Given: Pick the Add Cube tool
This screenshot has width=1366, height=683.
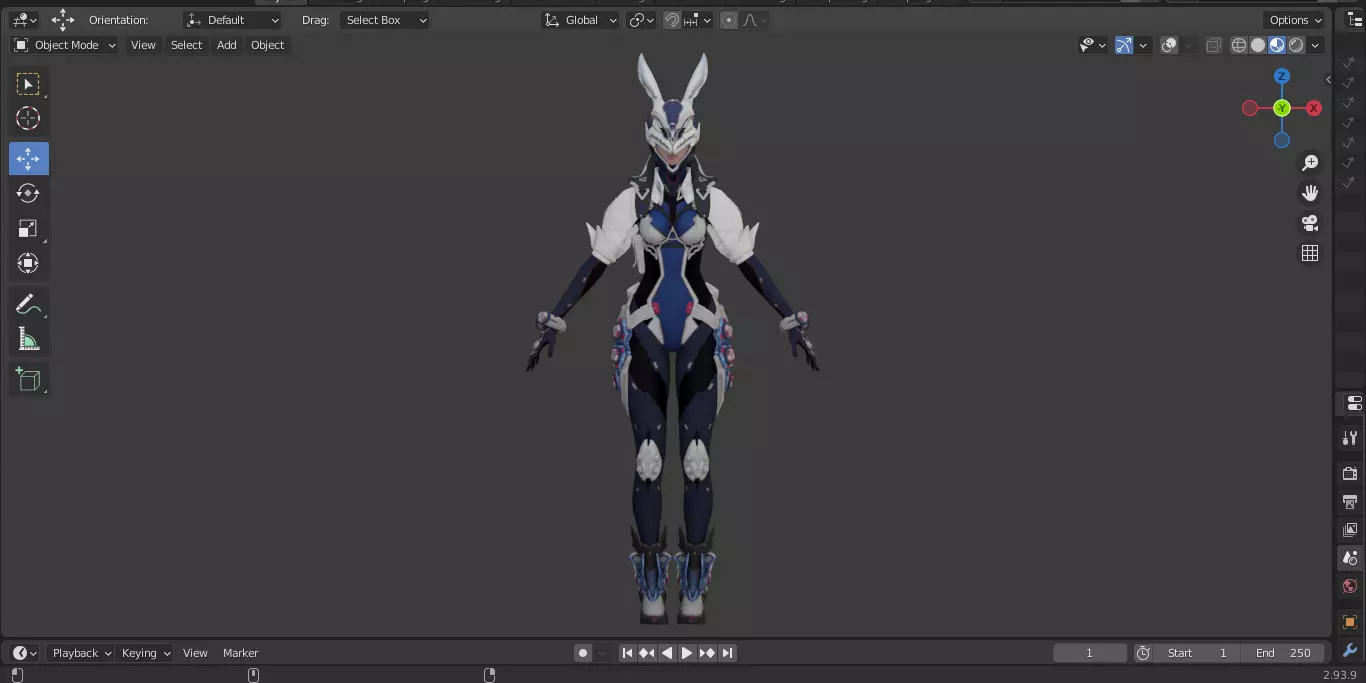Looking at the screenshot, I should click(x=28, y=379).
